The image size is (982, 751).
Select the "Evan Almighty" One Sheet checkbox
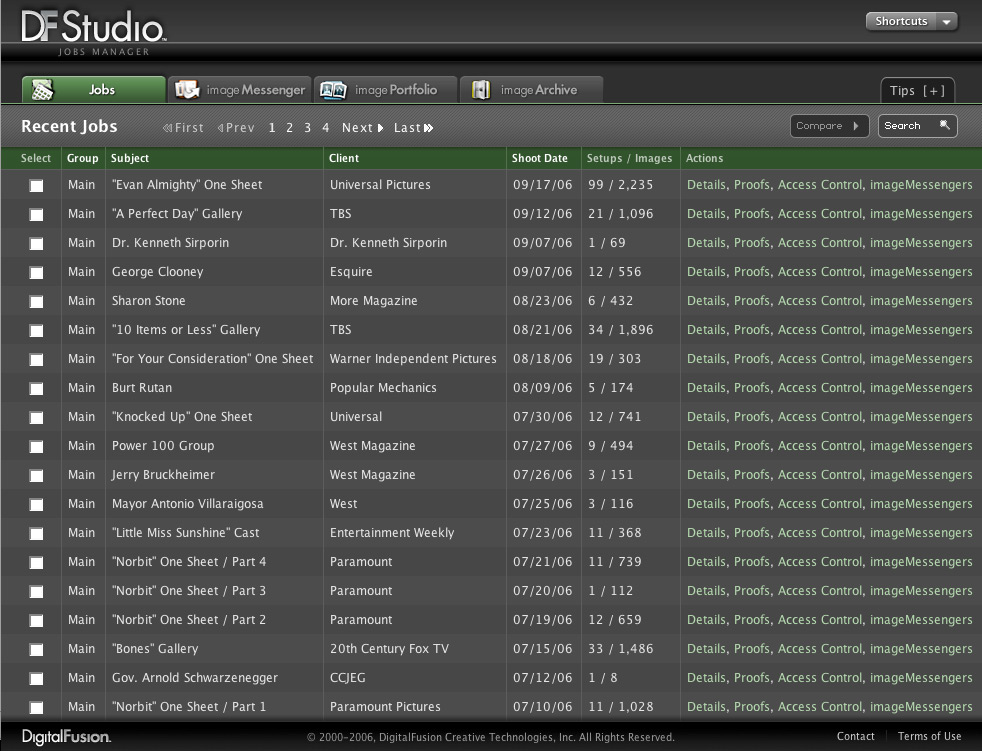(x=37, y=186)
